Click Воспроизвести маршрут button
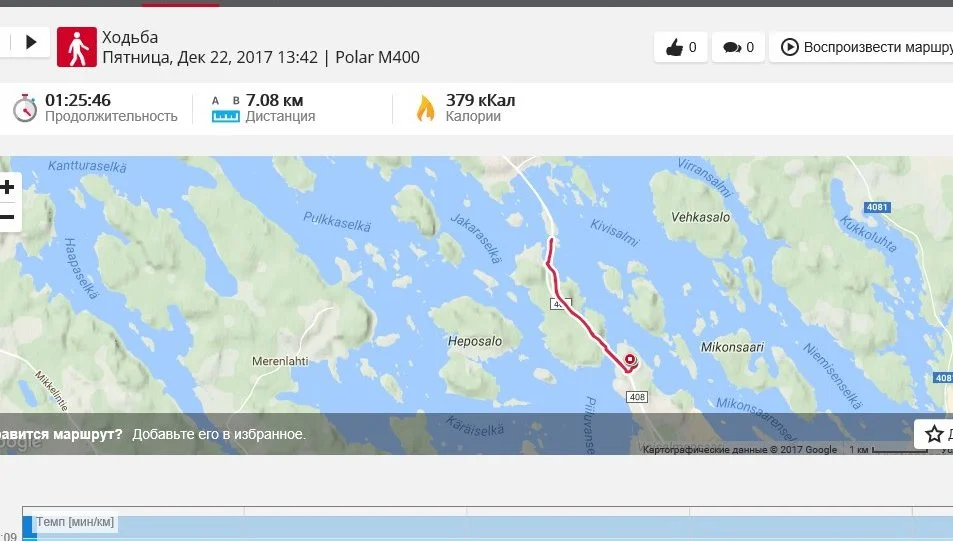Image resolution: width=953 pixels, height=541 pixels. point(863,47)
